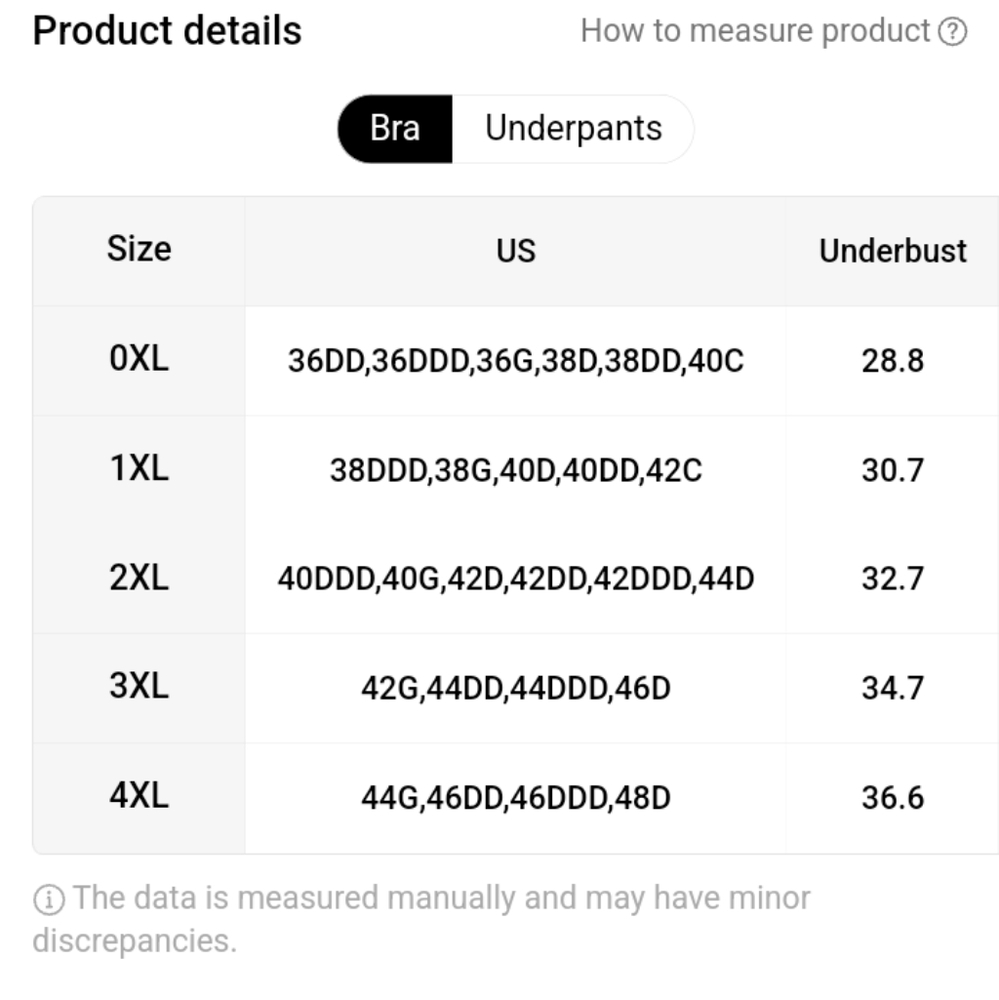
Task: Select the 3XL size row label
Action: [139, 687]
